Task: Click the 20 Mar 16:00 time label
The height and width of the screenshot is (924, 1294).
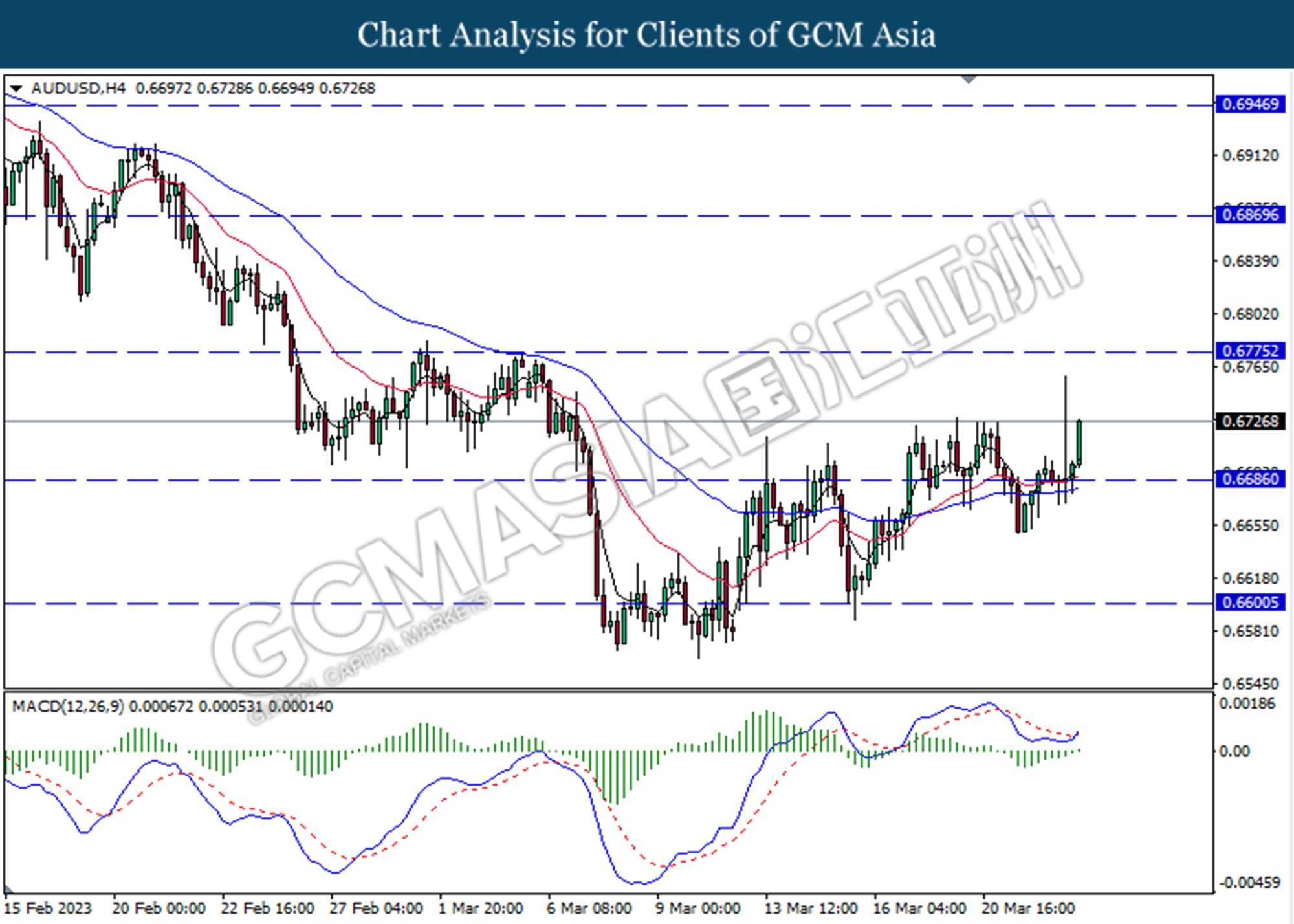Action: (x=1028, y=908)
